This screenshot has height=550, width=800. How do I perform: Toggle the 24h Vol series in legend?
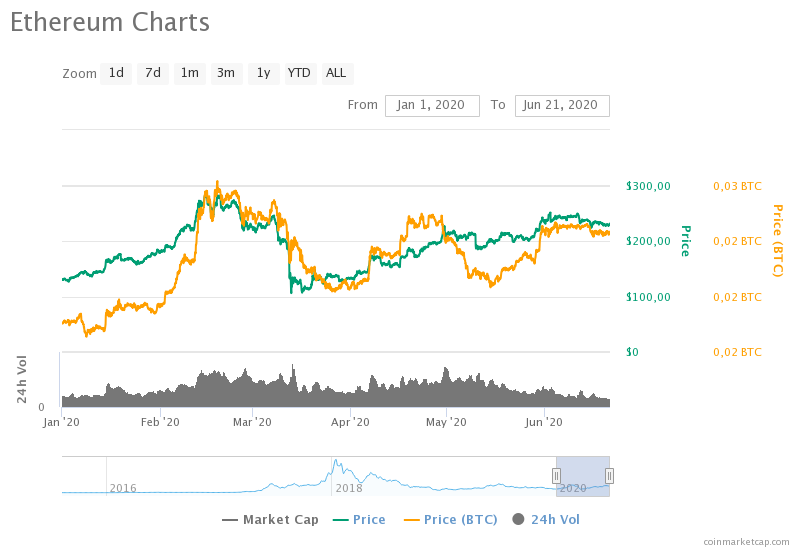point(546,520)
